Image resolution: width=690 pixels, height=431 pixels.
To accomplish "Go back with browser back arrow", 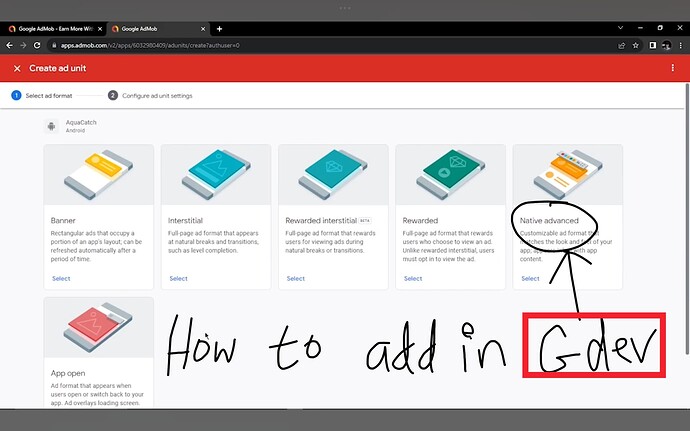I will pyautogui.click(x=9, y=45).
